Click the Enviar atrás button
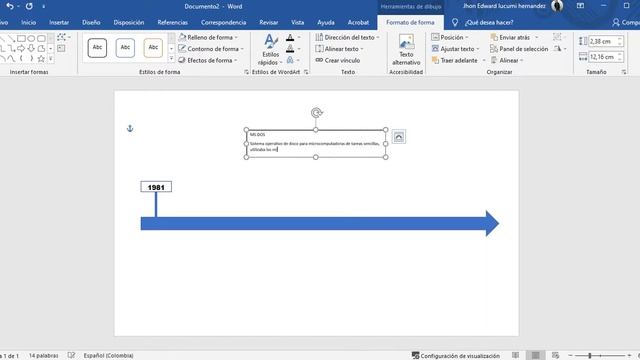 [x=510, y=37]
